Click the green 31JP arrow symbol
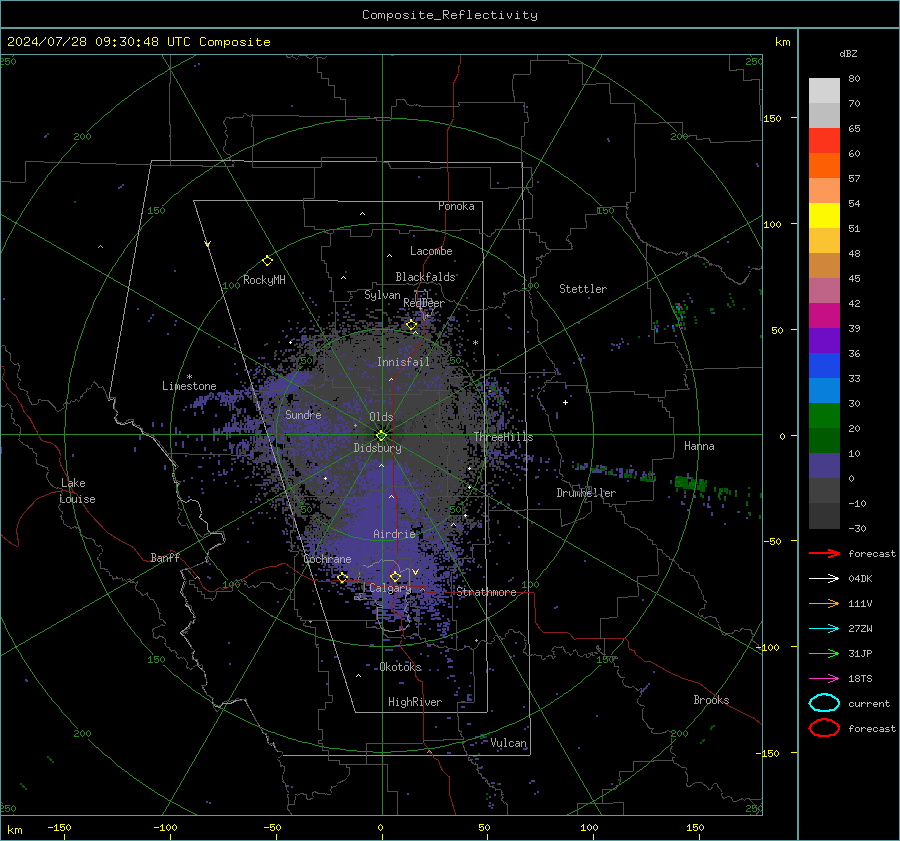The image size is (900, 841). tap(824, 653)
